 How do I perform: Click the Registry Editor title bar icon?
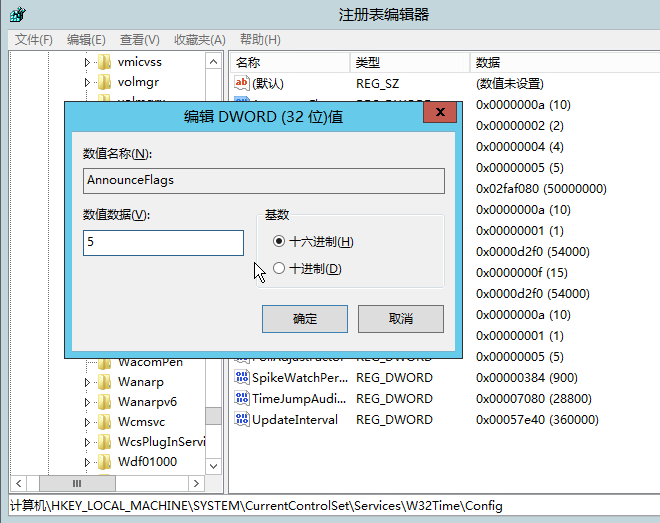[x=17, y=14]
